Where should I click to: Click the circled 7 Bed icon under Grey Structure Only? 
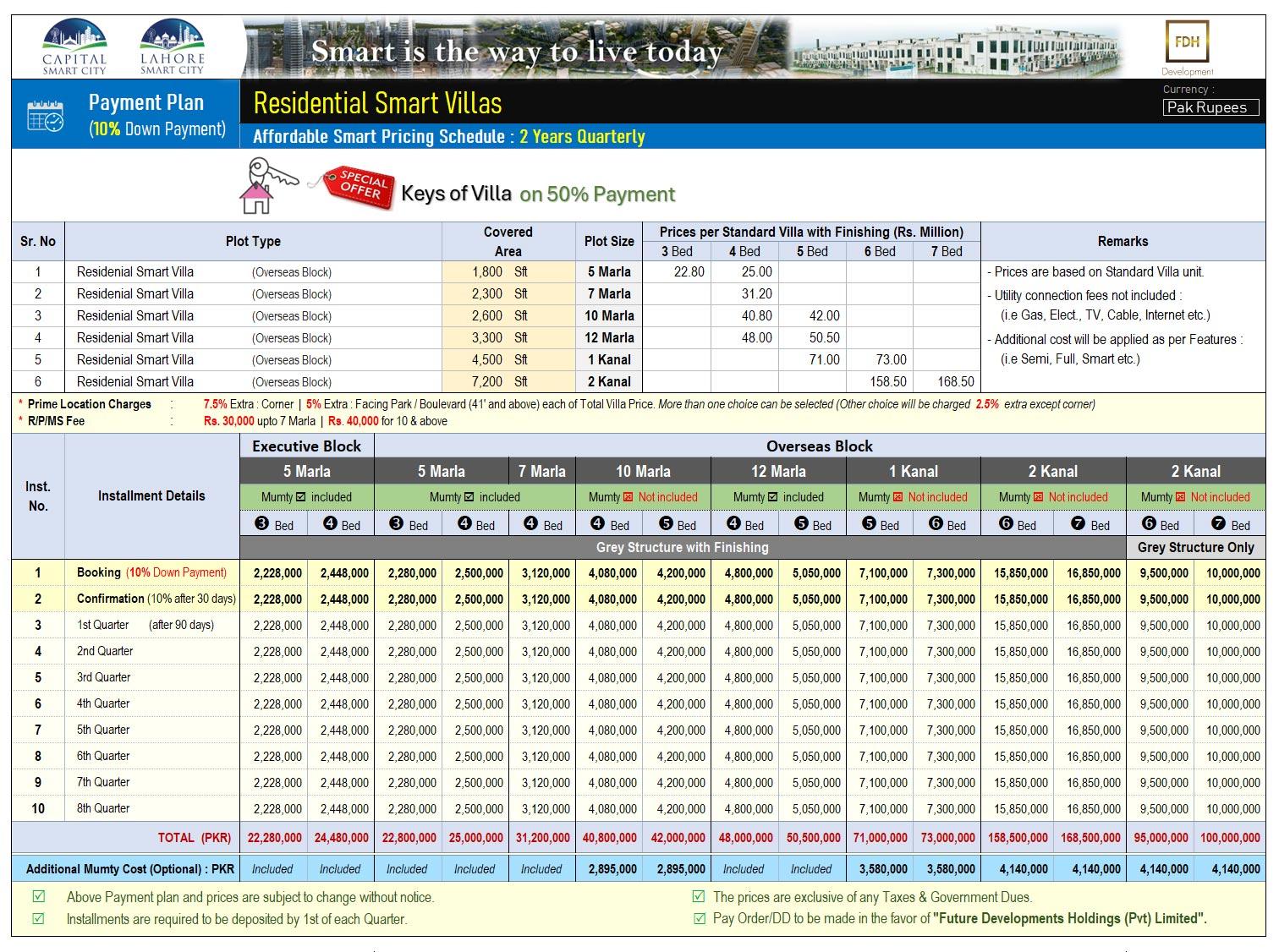click(1218, 524)
